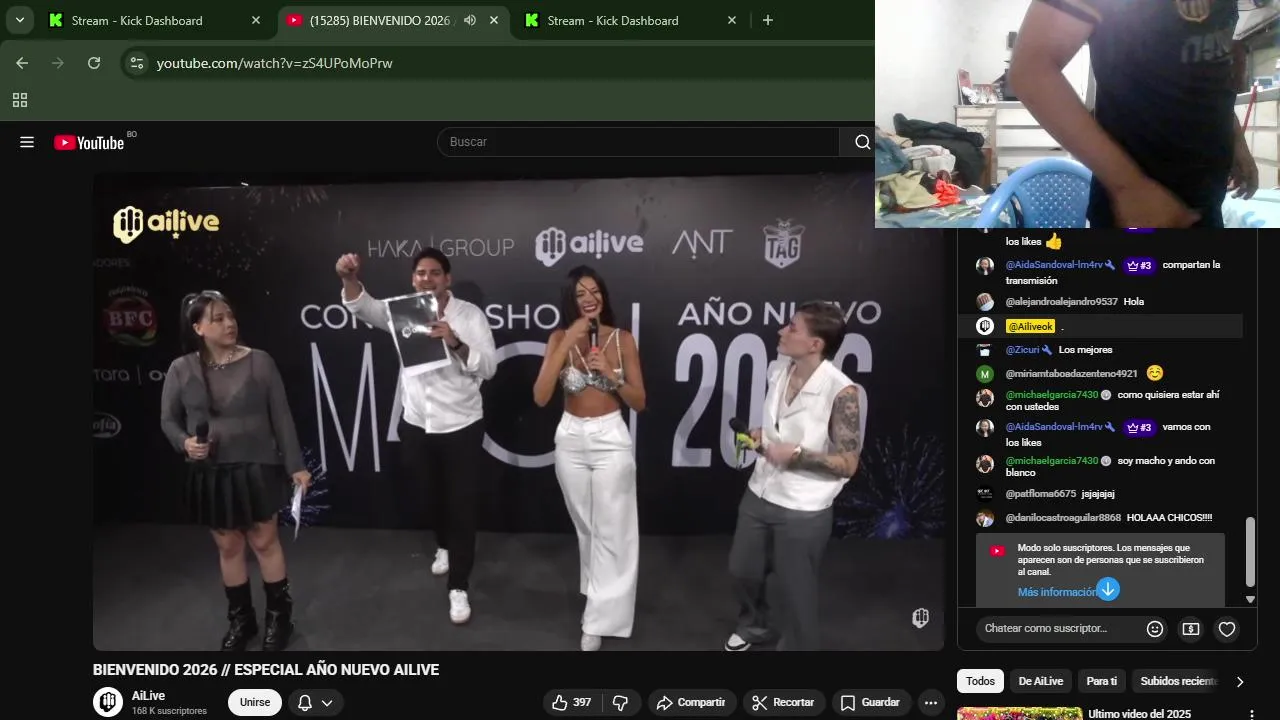Open Ultimo video del 2025 thumbnail
This screenshot has height=720, width=1280.
(x=1019, y=713)
